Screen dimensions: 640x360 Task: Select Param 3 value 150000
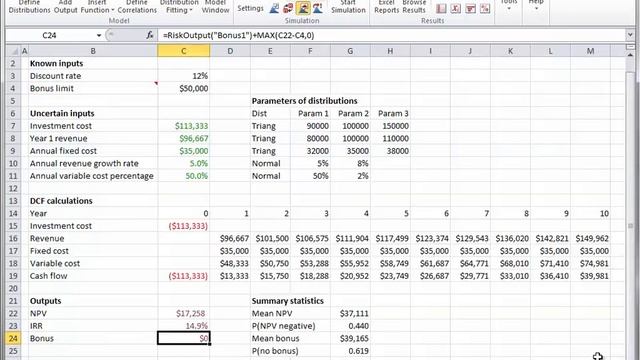390,126
